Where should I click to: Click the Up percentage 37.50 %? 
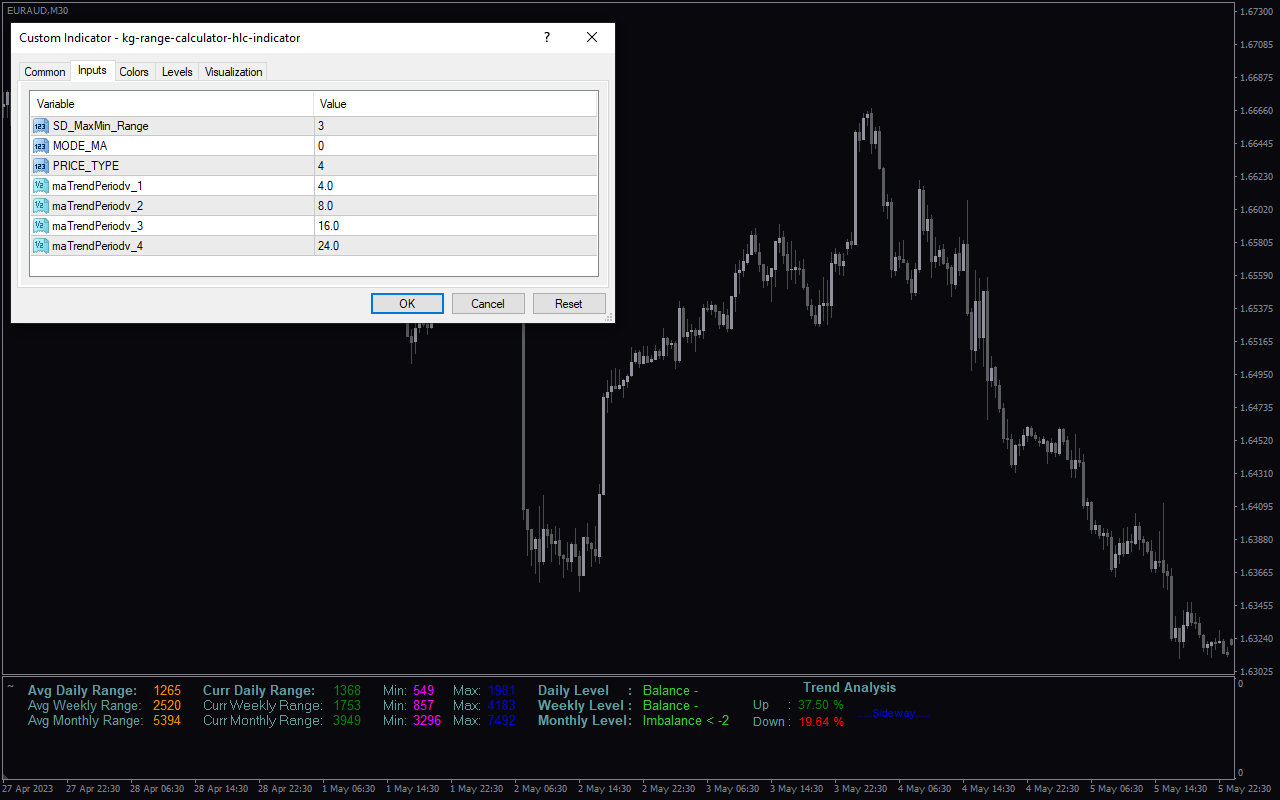click(x=820, y=705)
